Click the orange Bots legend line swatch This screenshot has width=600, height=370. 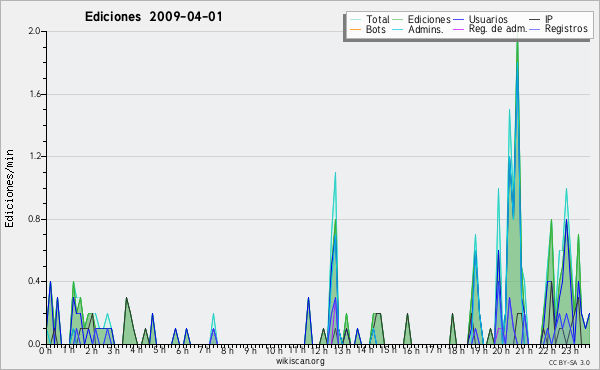pos(355,29)
